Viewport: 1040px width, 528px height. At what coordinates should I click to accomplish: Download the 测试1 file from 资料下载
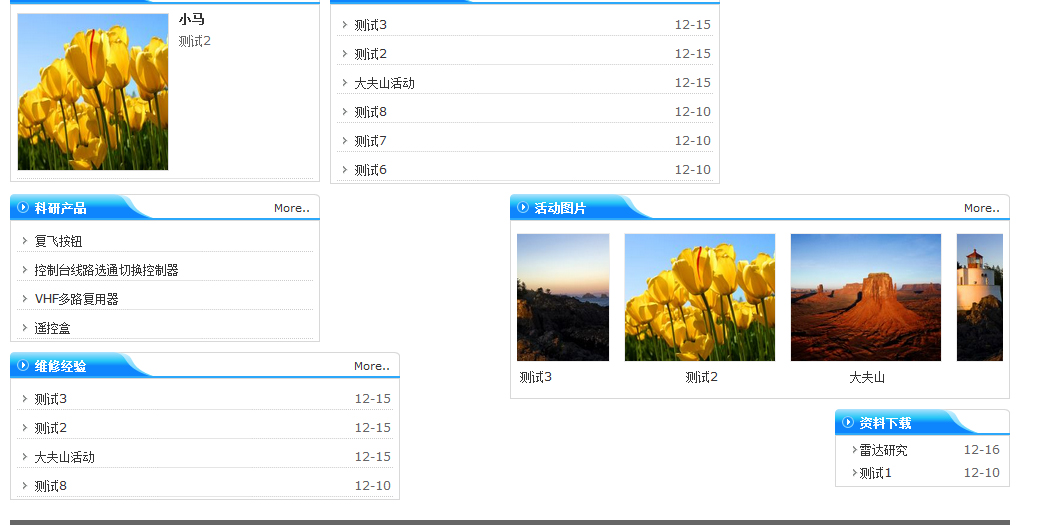pyautogui.click(x=875, y=473)
